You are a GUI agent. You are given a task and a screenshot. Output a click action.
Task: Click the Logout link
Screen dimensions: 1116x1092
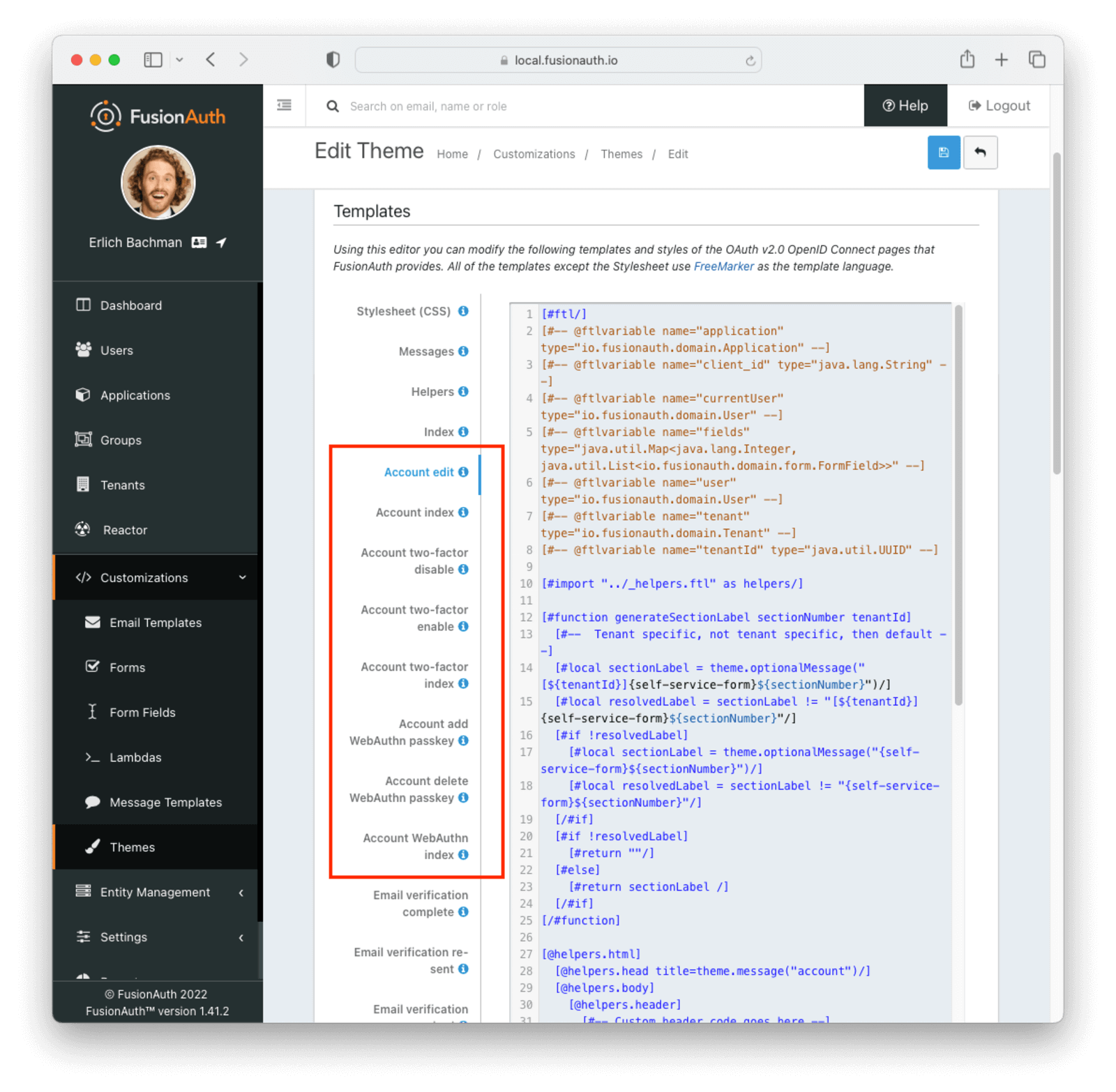click(x=999, y=105)
